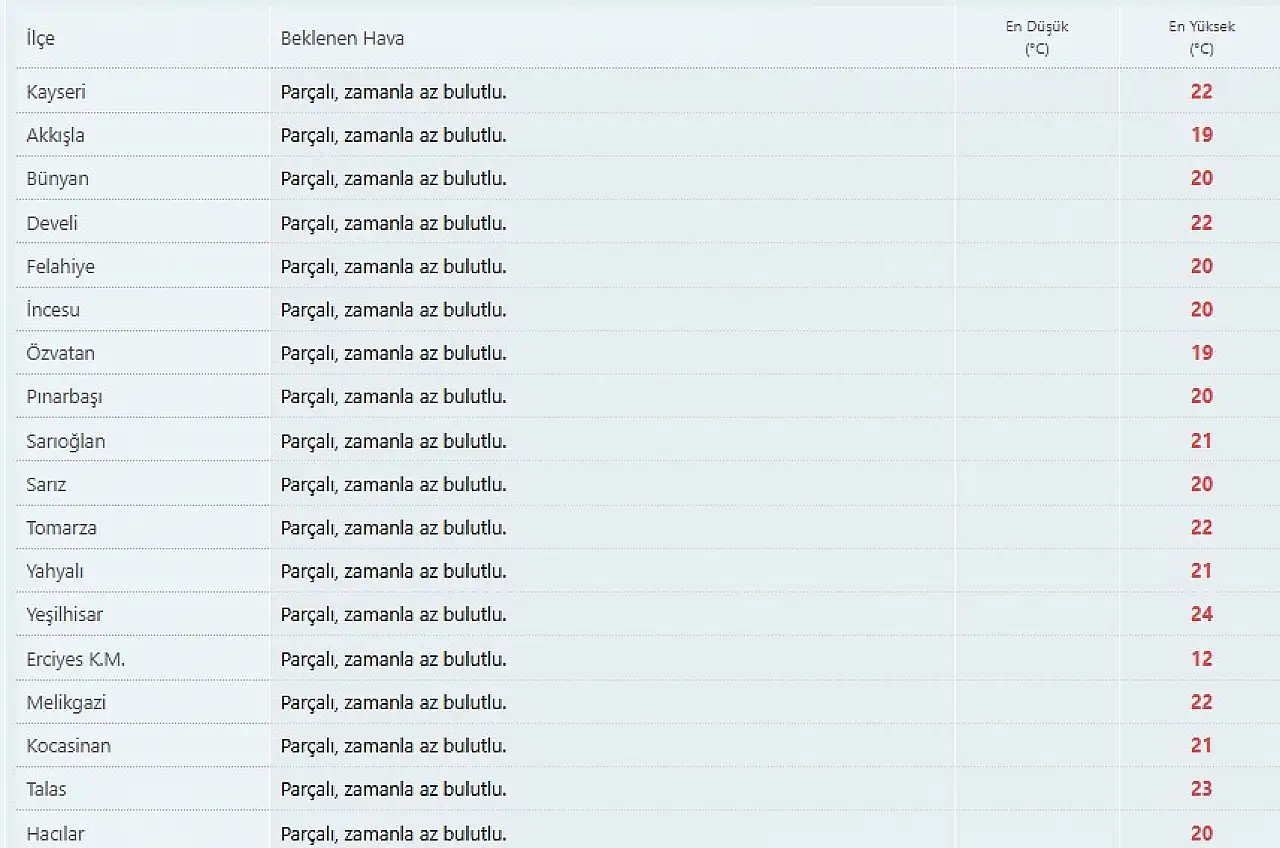
Task: Click Talas high temperature value 23
Action: click(1201, 789)
